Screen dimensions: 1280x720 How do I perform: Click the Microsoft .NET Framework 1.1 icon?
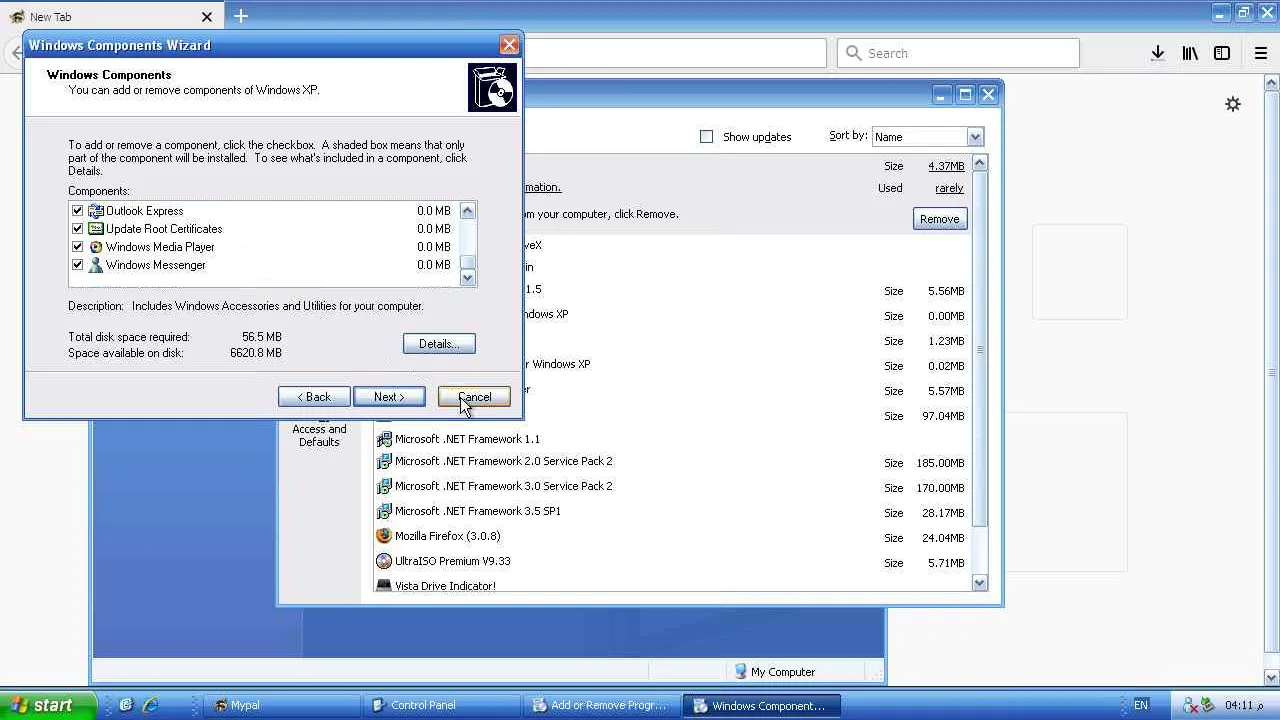(384, 439)
